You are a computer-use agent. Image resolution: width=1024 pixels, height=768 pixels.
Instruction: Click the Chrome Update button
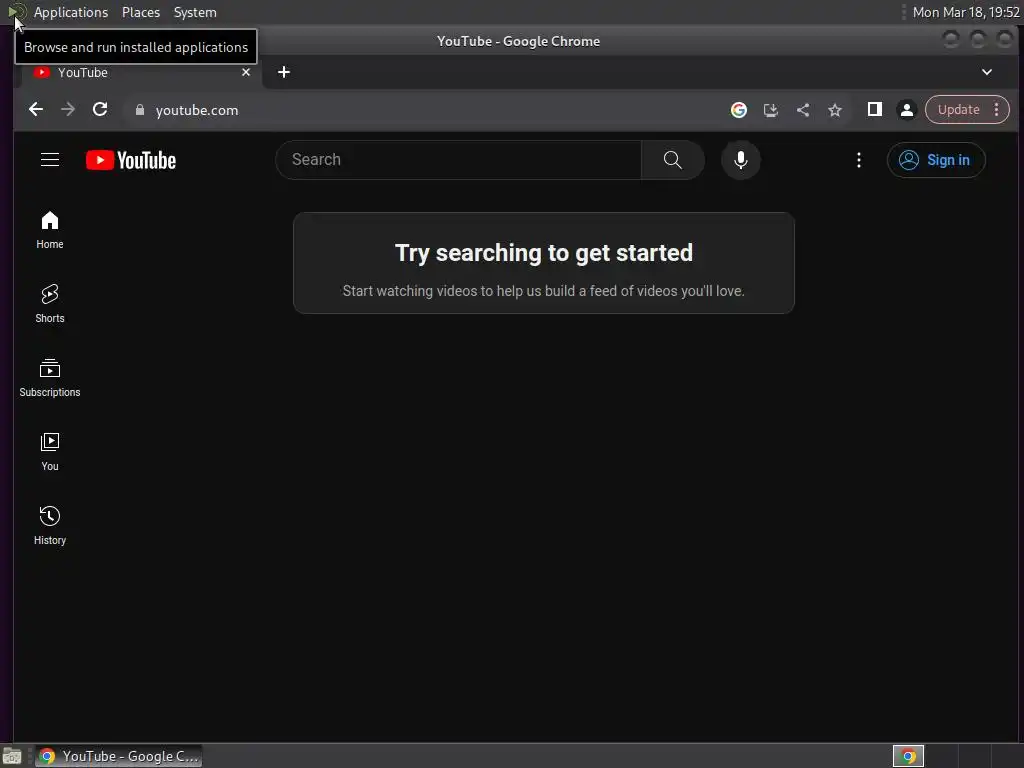[958, 110]
